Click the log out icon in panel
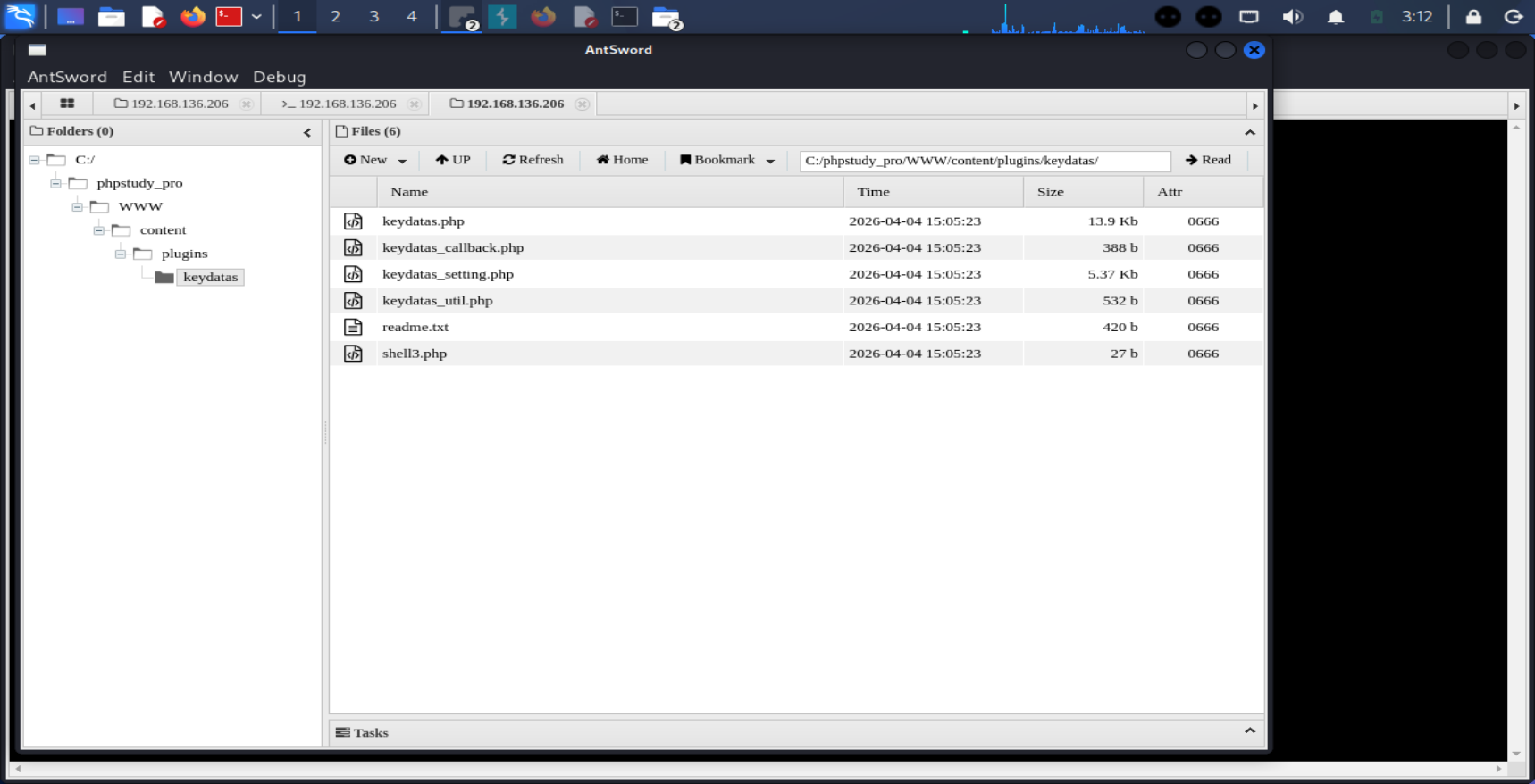 click(1514, 16)
